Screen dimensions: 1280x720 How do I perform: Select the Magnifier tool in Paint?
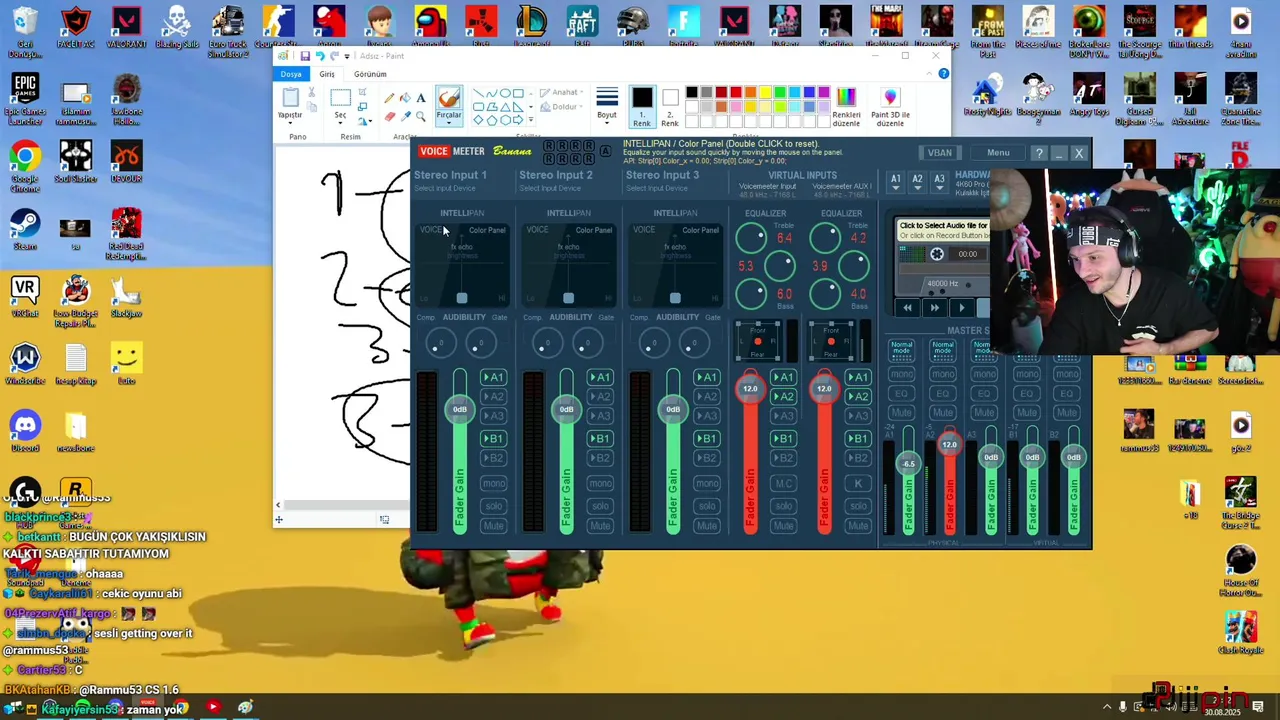pyautogui.click(x=421, y=116)
